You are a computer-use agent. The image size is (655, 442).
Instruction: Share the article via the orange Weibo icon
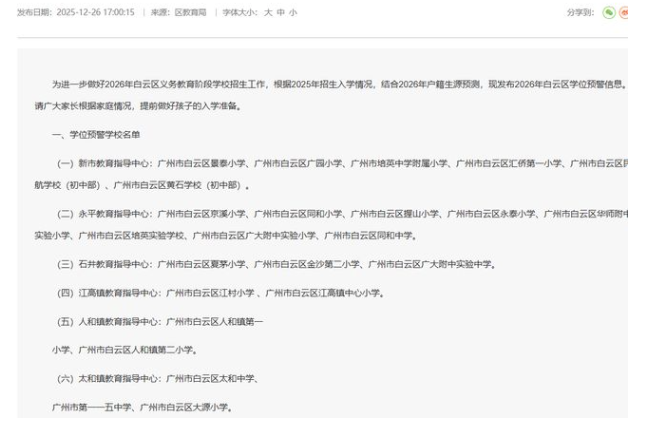pyautogui.click(x=625, y=12)
